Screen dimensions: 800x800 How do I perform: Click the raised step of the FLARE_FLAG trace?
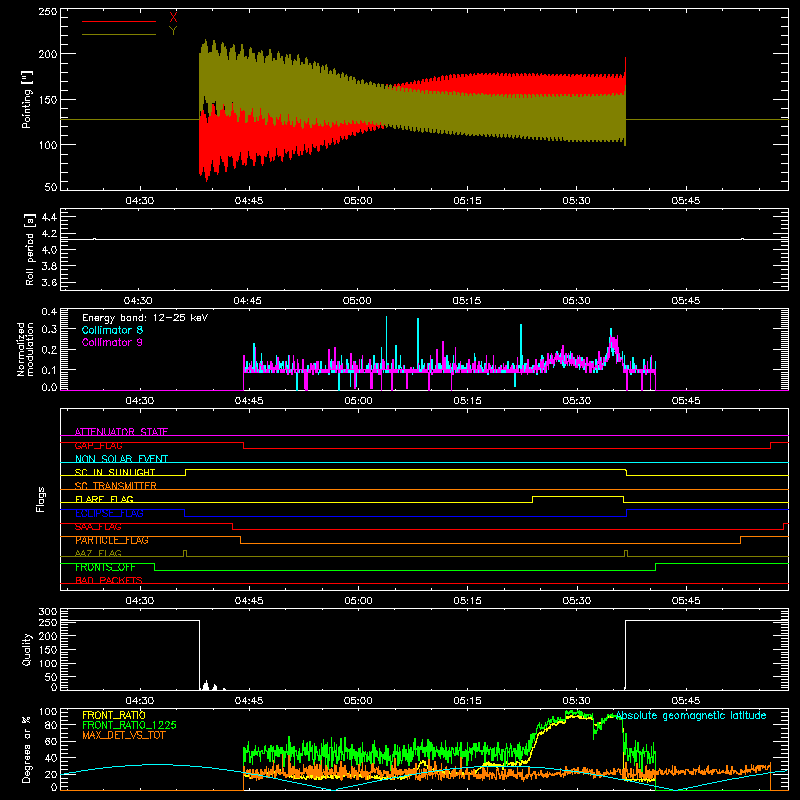(578, 496)
